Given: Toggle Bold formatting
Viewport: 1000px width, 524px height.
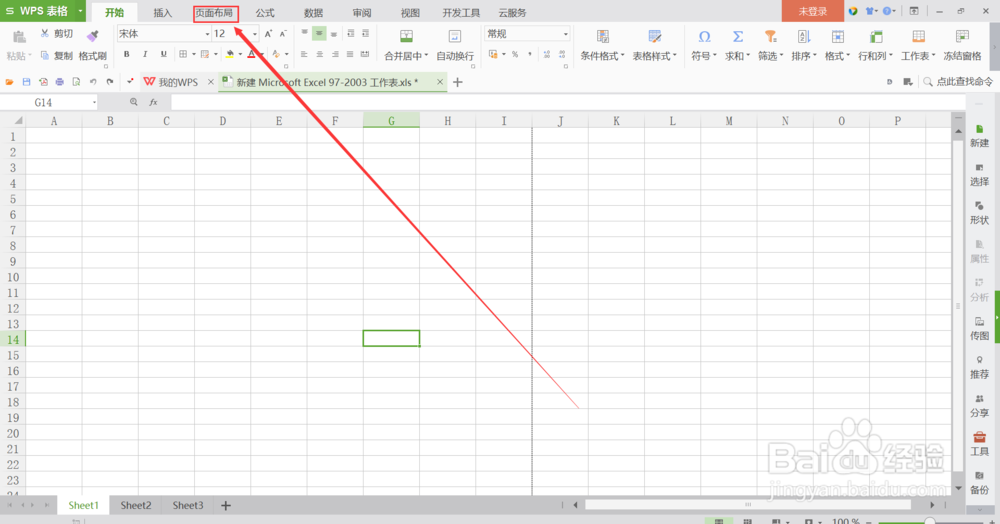Looking at the screenshot, I should coord(126,54).
